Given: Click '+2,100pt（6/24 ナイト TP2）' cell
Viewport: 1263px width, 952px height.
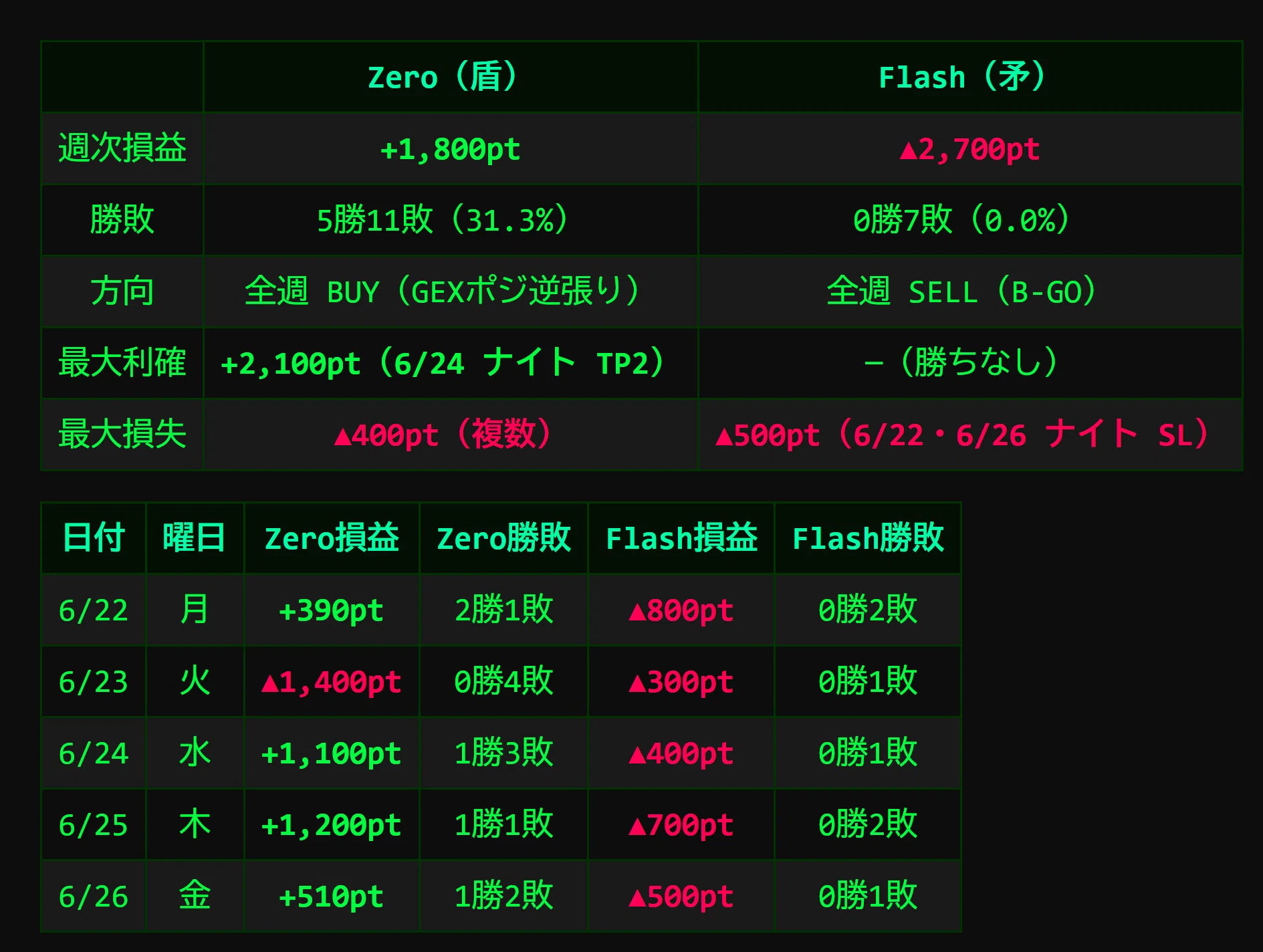Looking at the screenshot, I should tap(451, 363).
